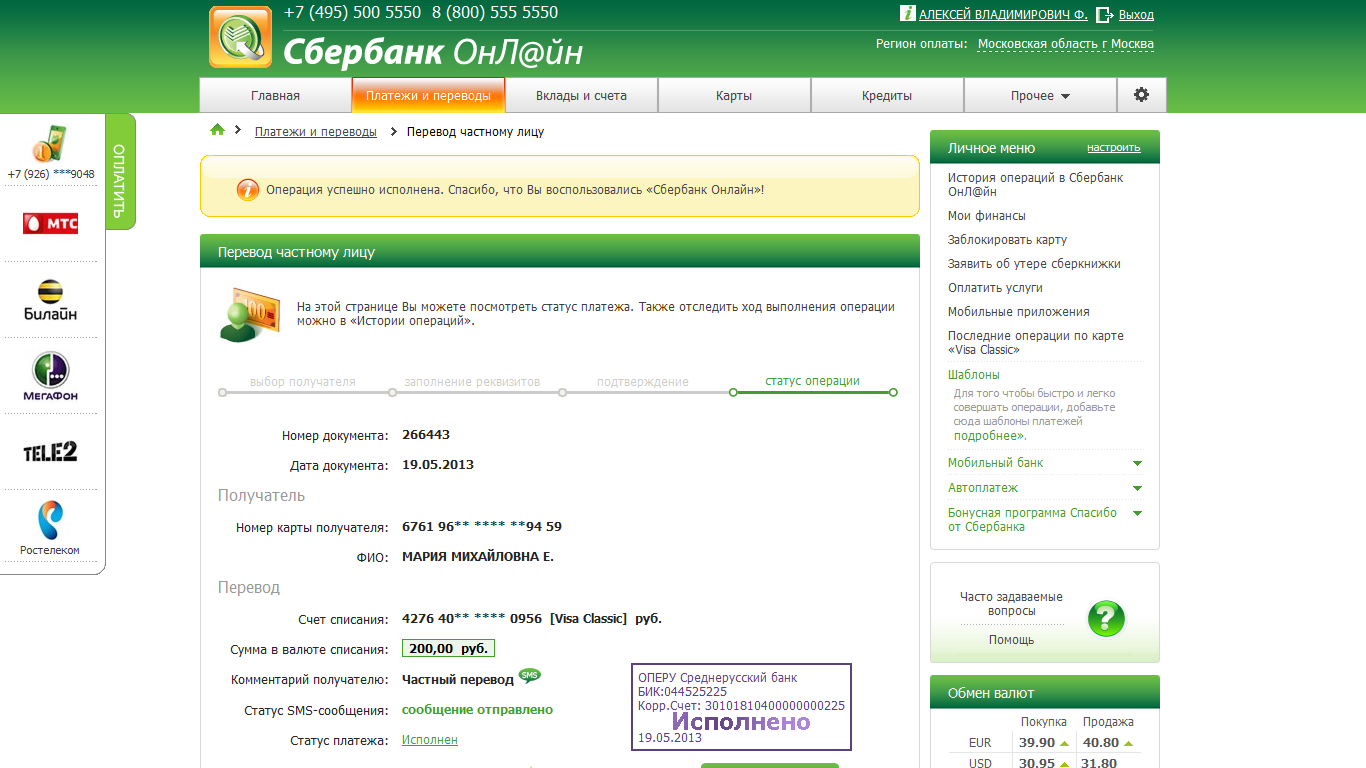Click recipient card number 6761 96** **** **94 59
The image size is (1366, 768).
[x=482, y=527]
